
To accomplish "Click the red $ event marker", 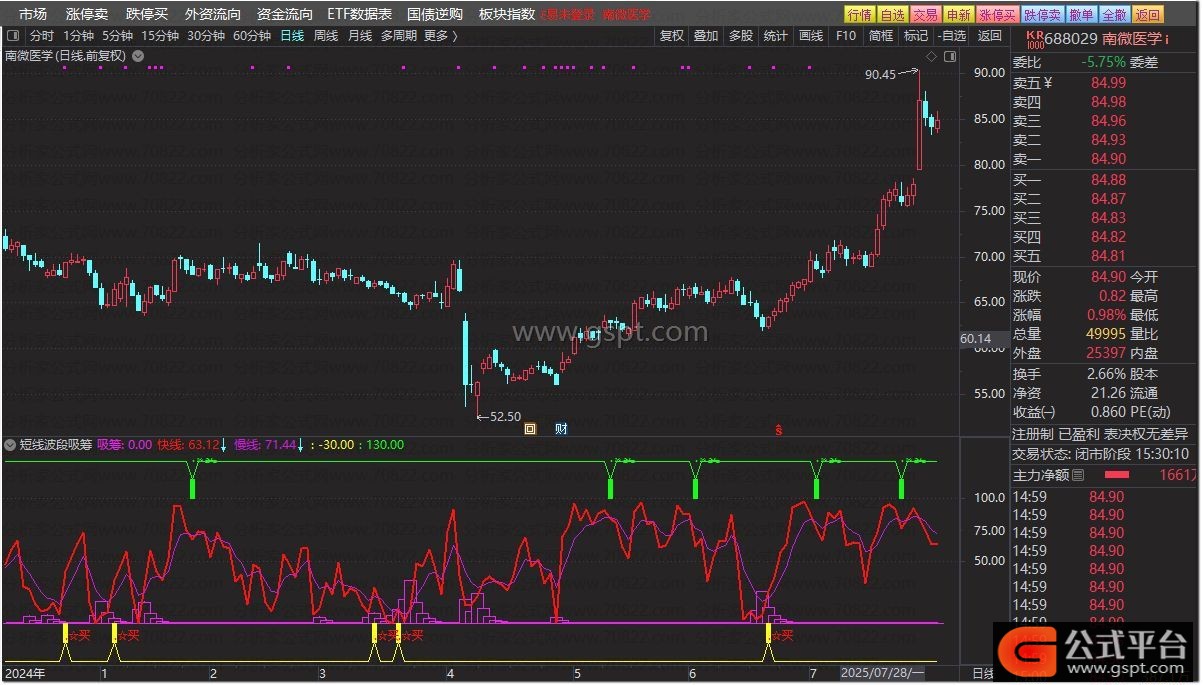I will tap(779, 429).
